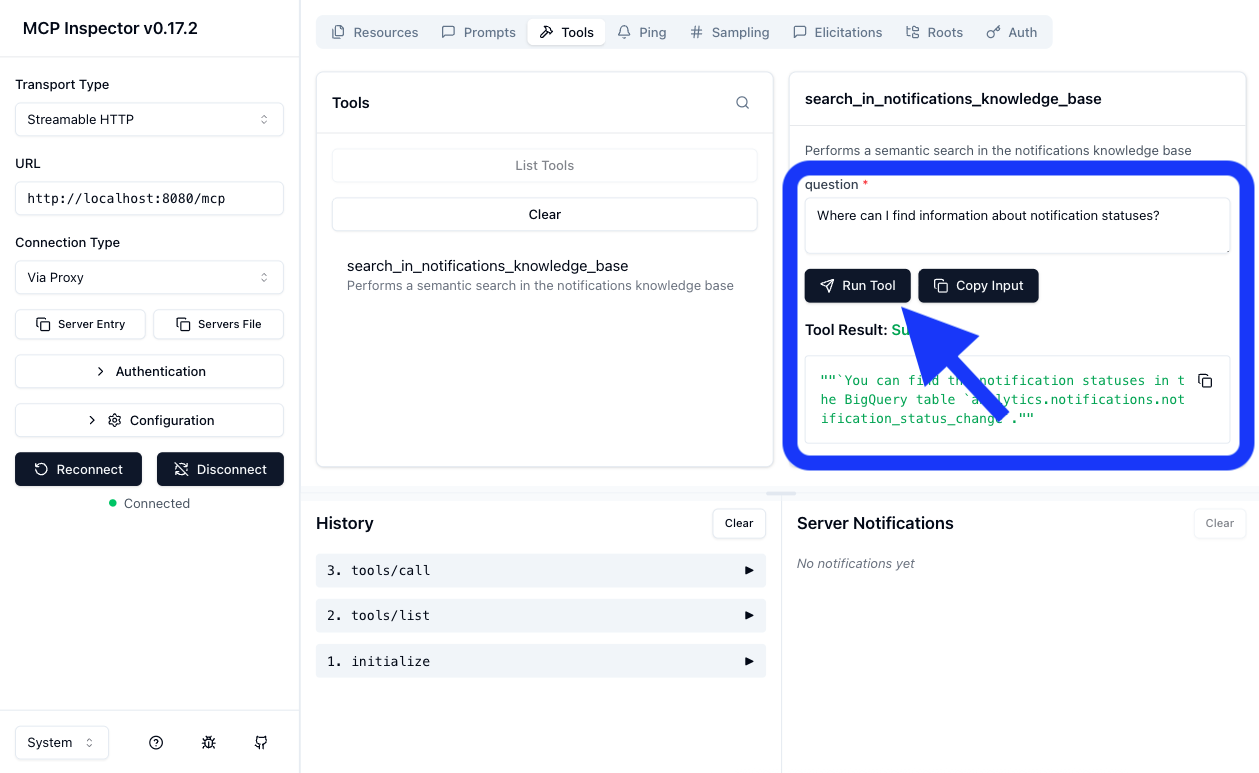This screenshot has width=1259, height=773.
Task: Open the Connection Type dropdown
Action: point(149,277)
